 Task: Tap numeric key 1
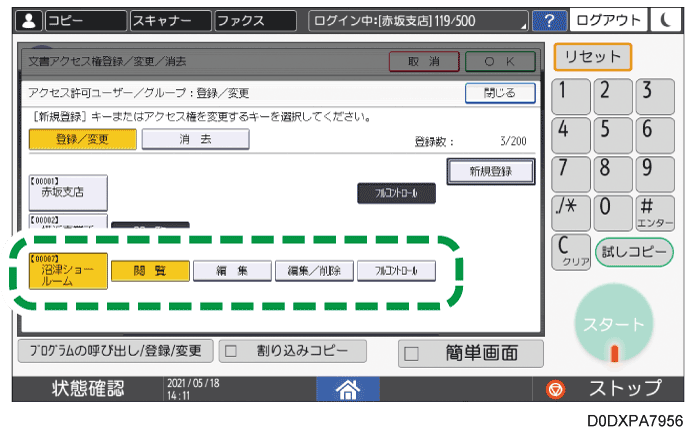tap(571, 96)
